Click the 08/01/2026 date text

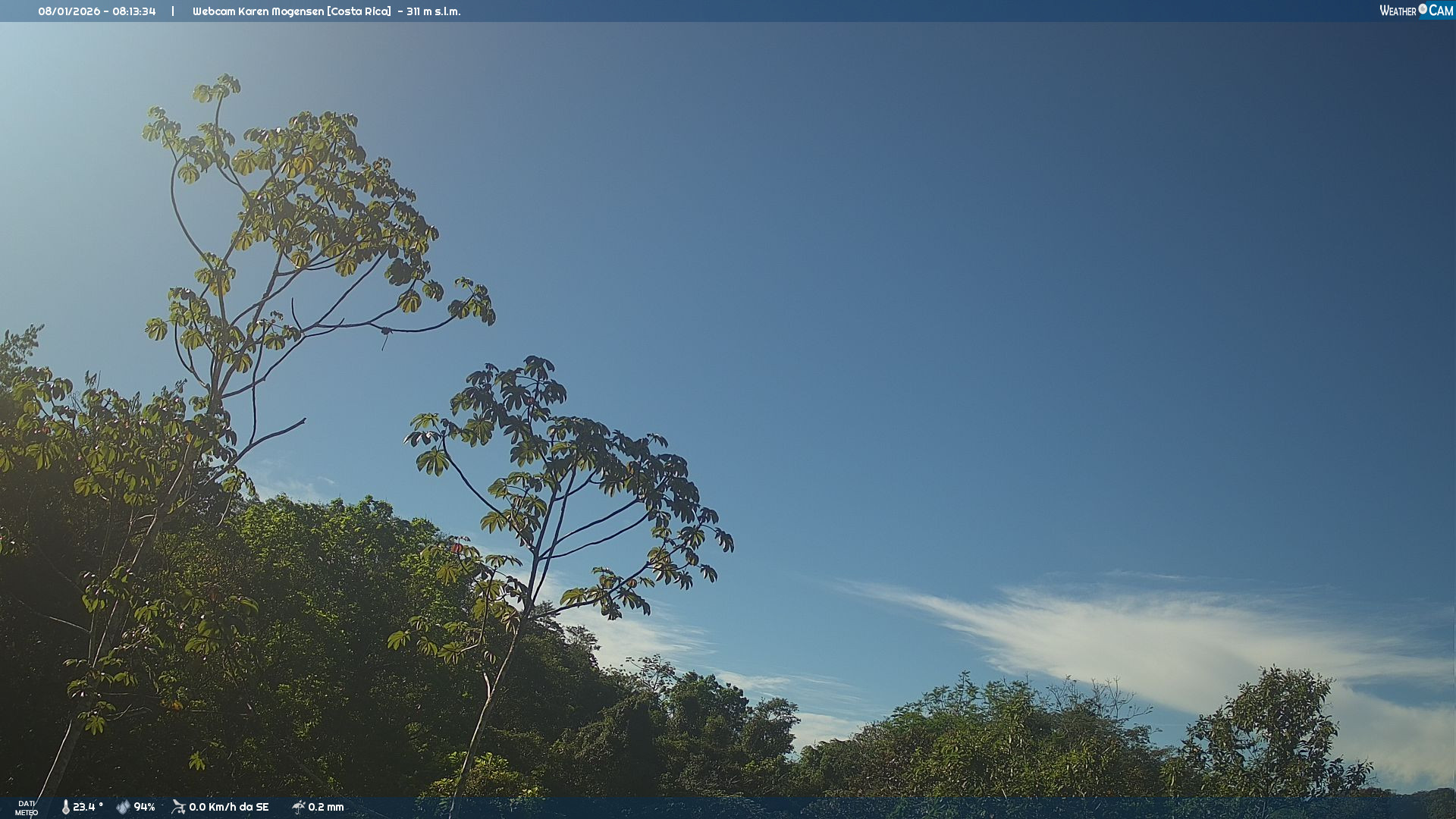tap(70, 11)
